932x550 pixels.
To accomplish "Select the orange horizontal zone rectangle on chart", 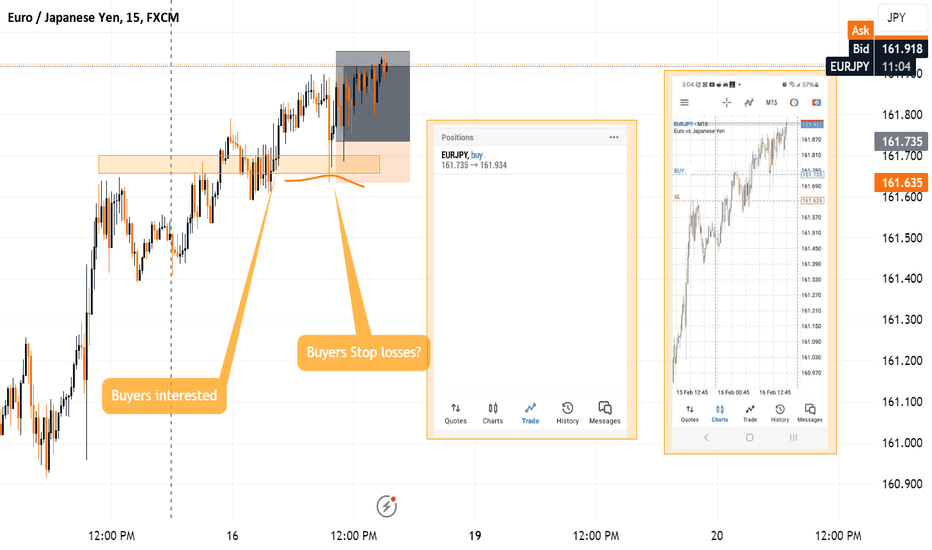I will [239, 165].
